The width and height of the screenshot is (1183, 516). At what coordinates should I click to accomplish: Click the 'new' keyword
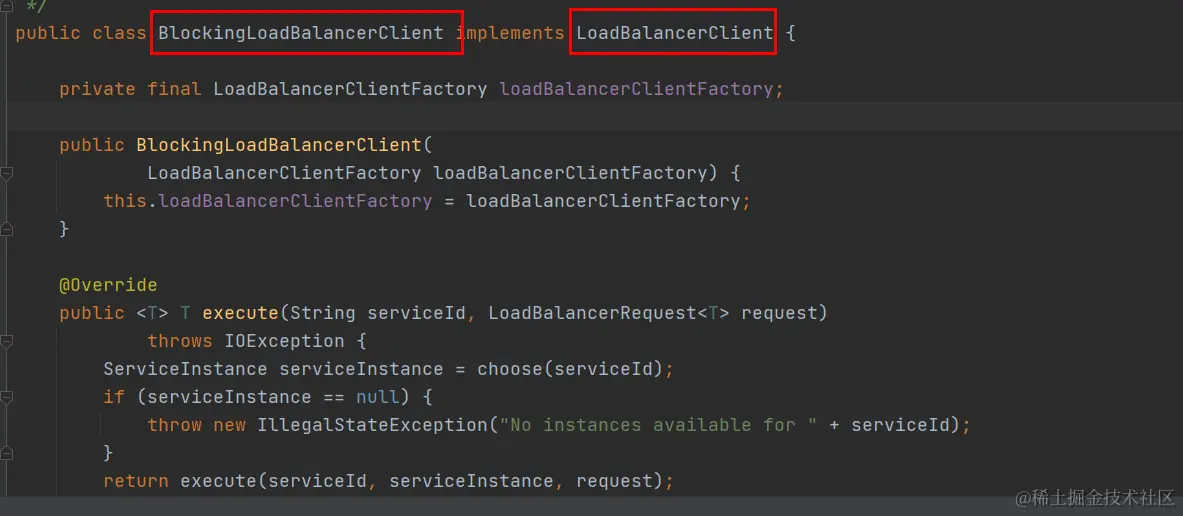point(229,425)
